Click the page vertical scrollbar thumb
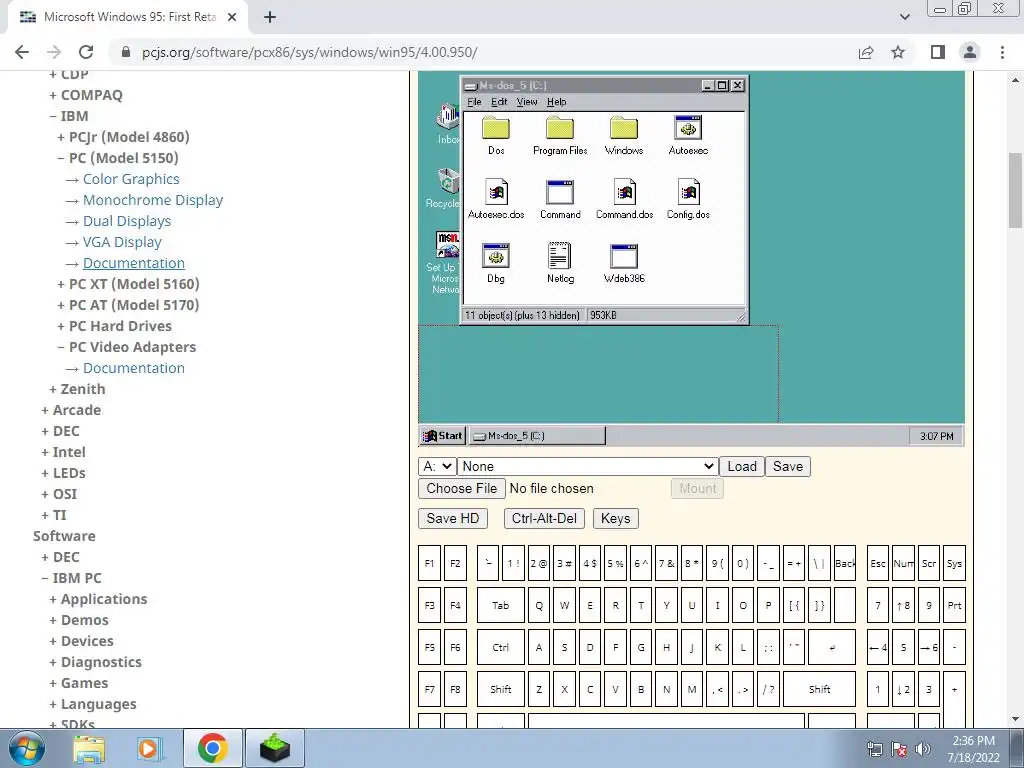This screenshot has width=1024, height=768. click(1016, 190)
